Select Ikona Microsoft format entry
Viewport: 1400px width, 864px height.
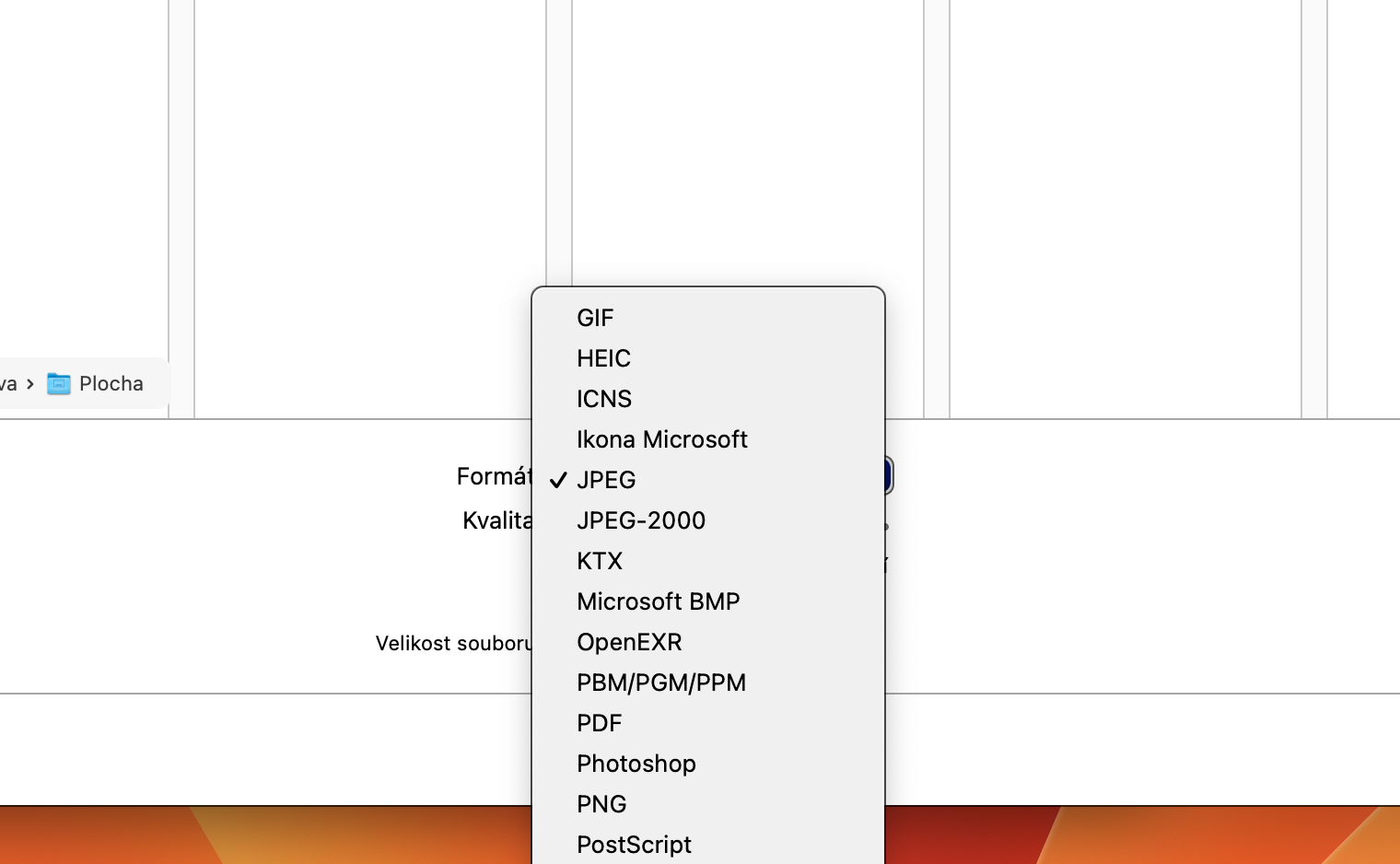(661, 439)
